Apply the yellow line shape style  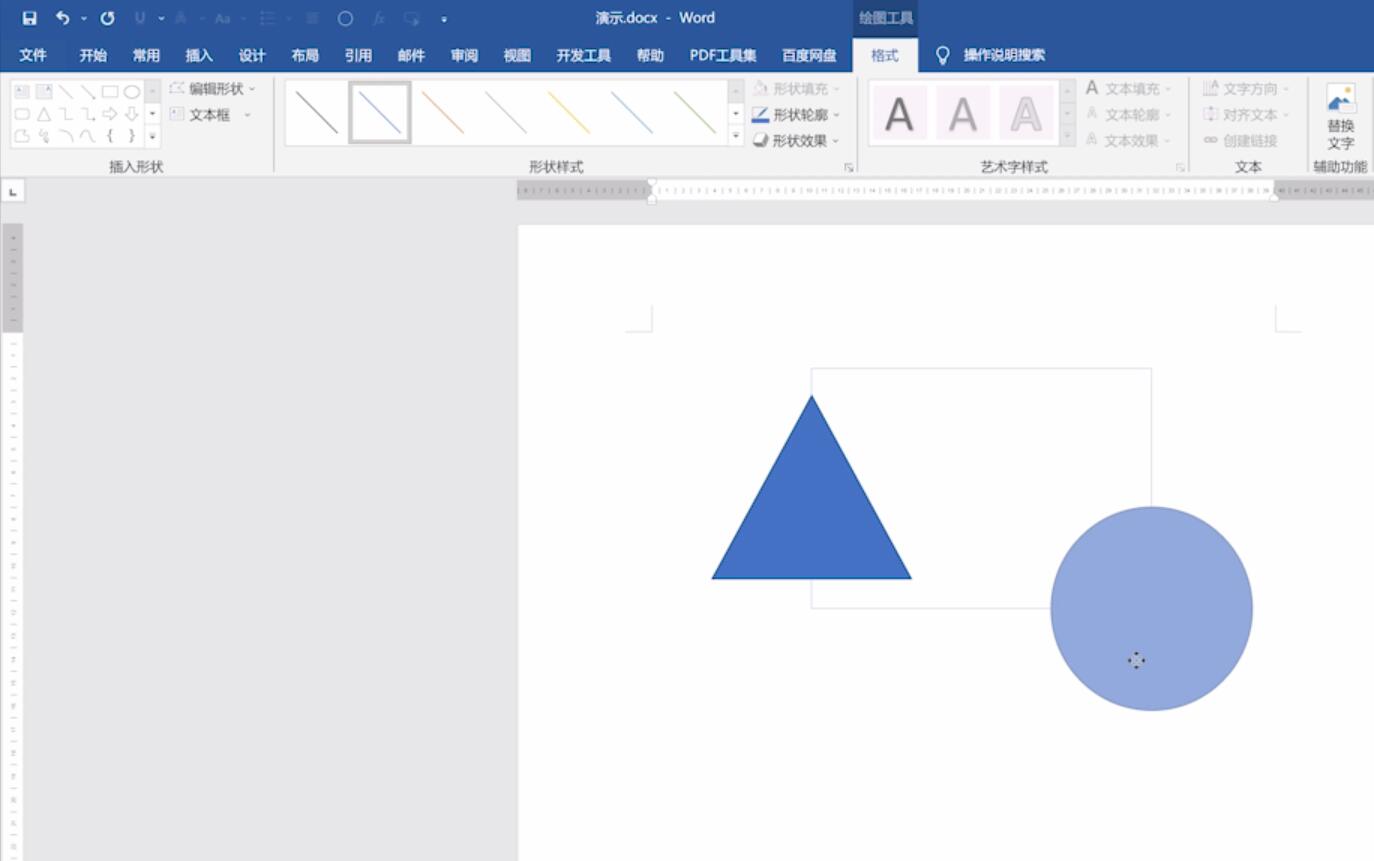coord(569,113)
